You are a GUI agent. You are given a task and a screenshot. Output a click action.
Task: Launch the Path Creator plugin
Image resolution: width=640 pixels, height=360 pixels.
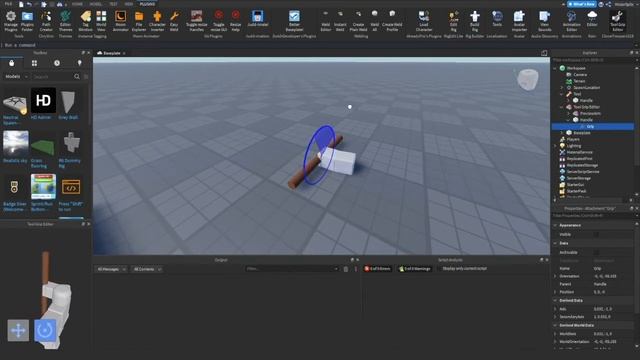[46, 21]
